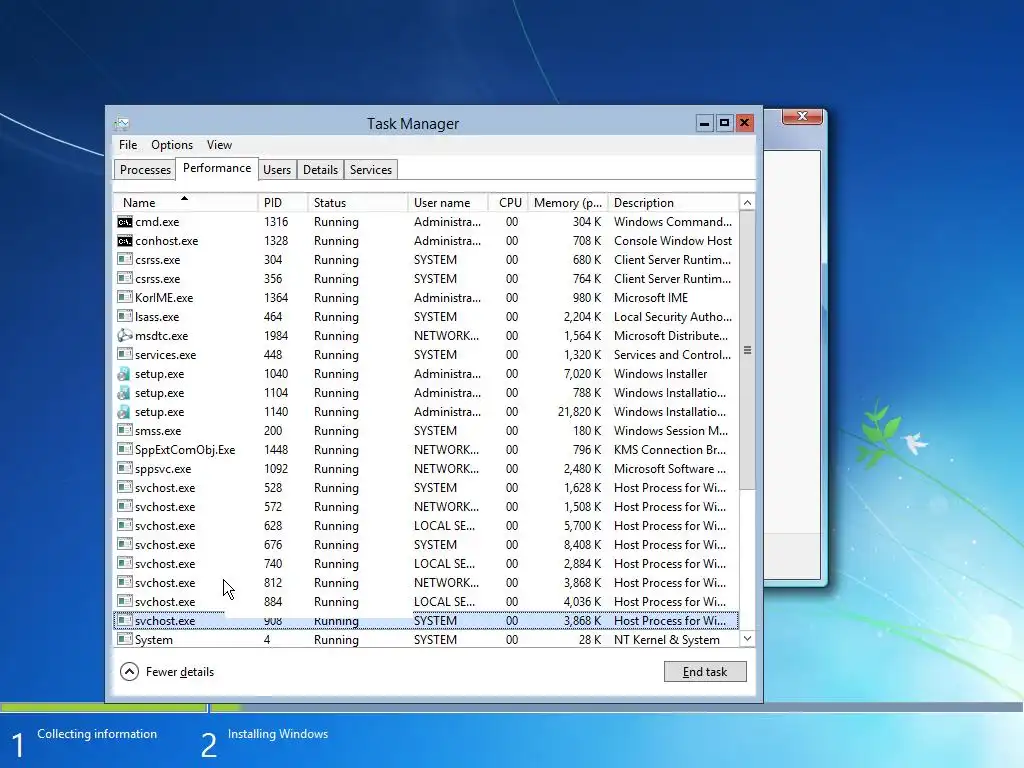This screenshot has height=768, width=1024.
Task: Click the 'Console Window Host' description
Action: pos(673,240)
